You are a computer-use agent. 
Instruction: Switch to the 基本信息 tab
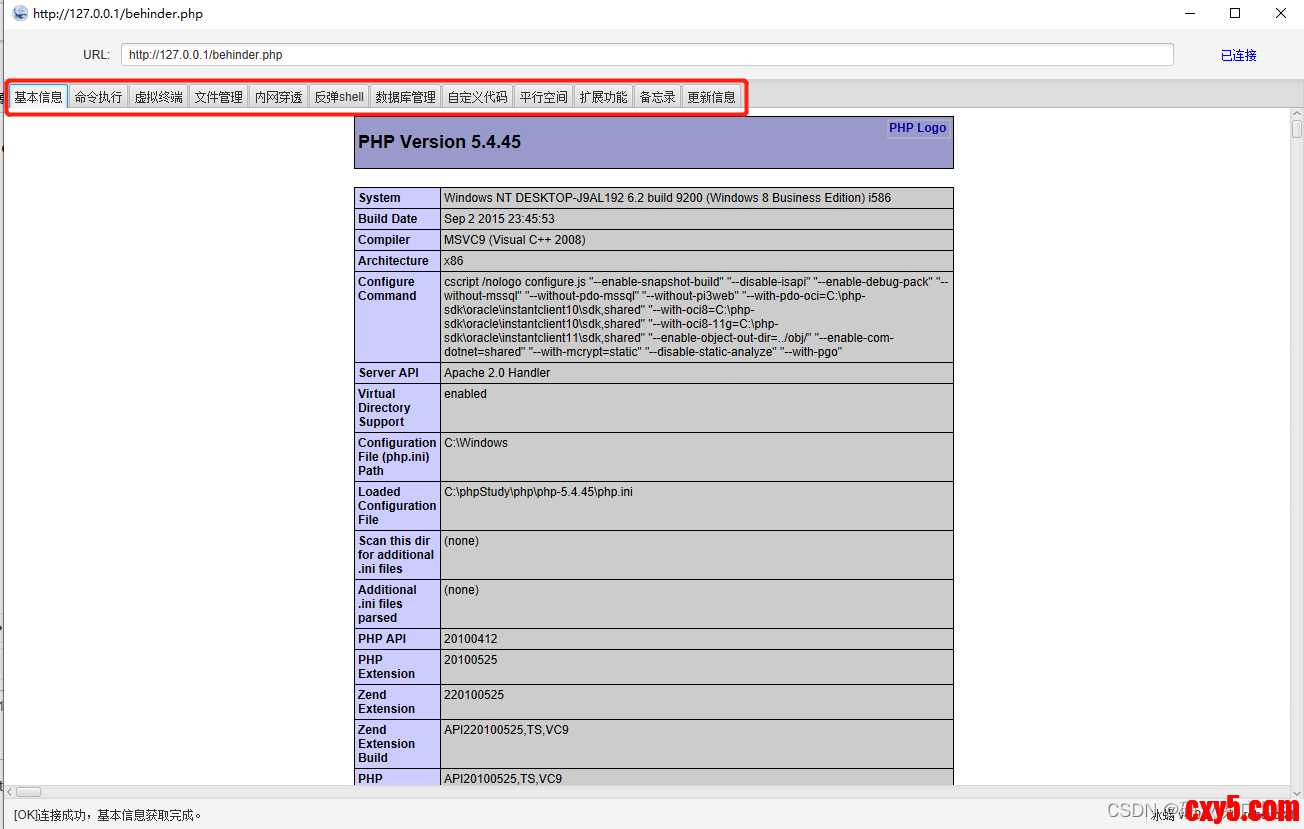pos(38,97)
